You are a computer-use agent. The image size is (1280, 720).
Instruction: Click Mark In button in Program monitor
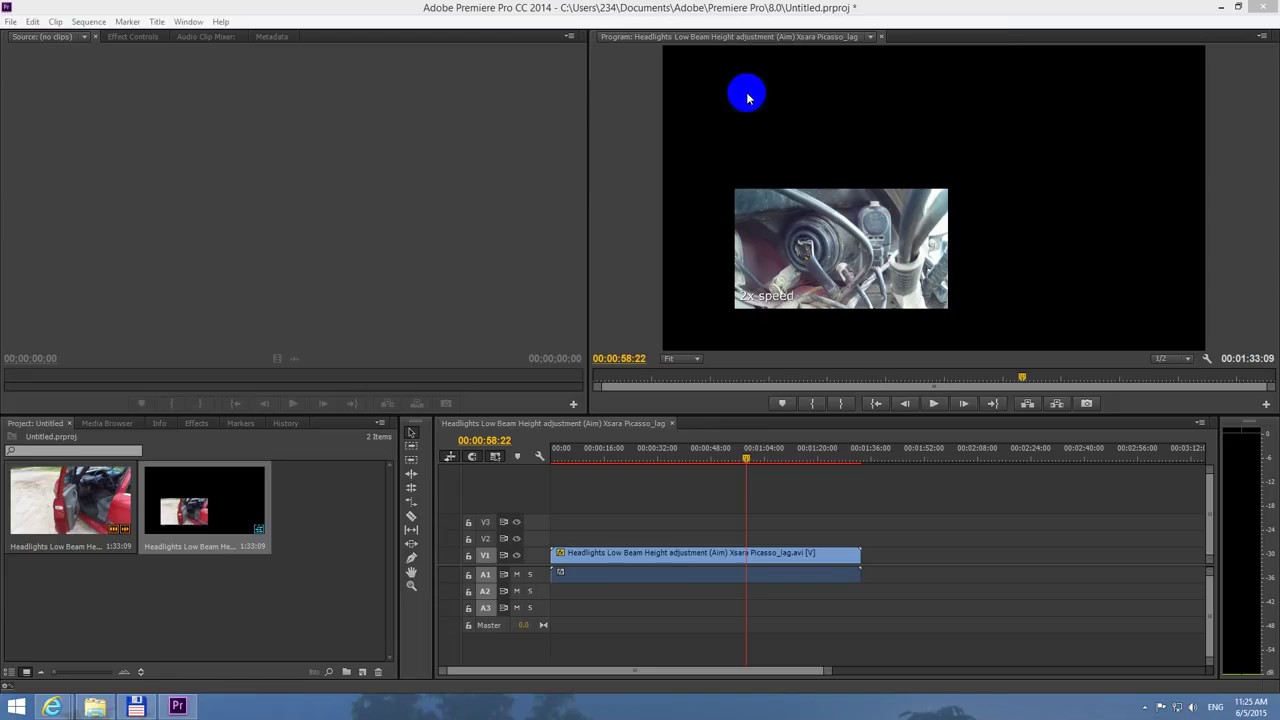pyautogui.click(x=812, y=403)
